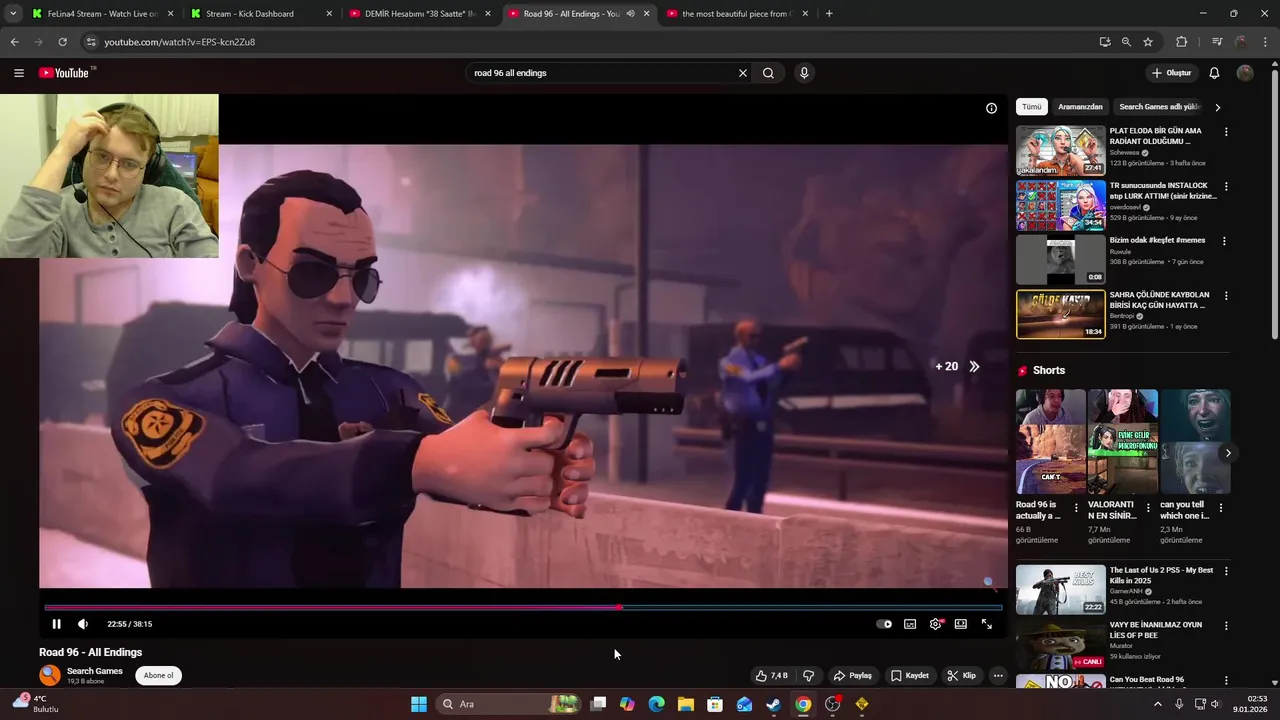Open the Chrome three-dot menu
The image size is (1280, 720).
1266,42
